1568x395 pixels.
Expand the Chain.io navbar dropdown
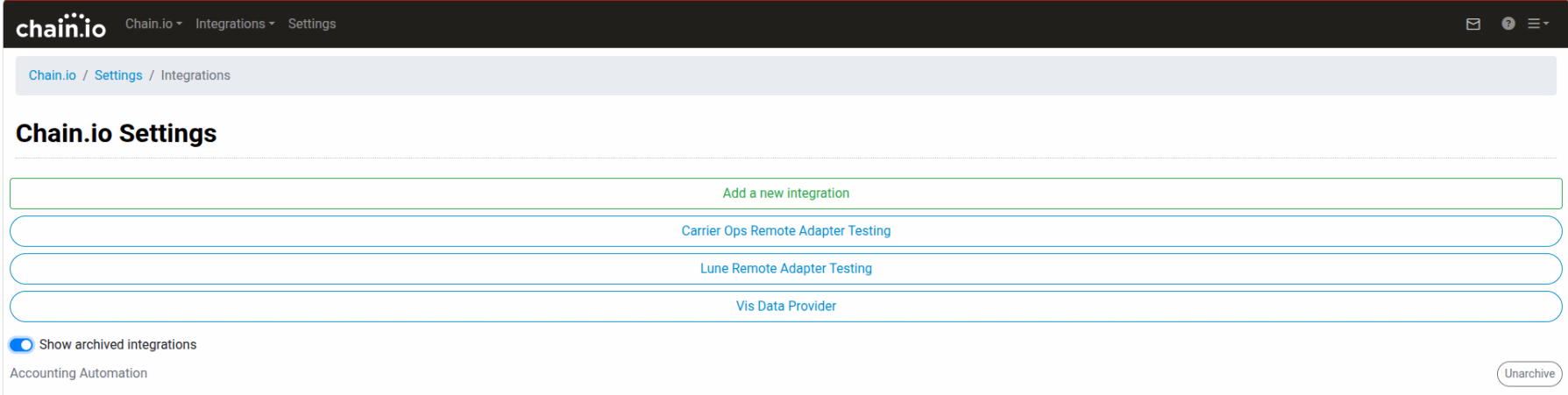coord(153,24)
